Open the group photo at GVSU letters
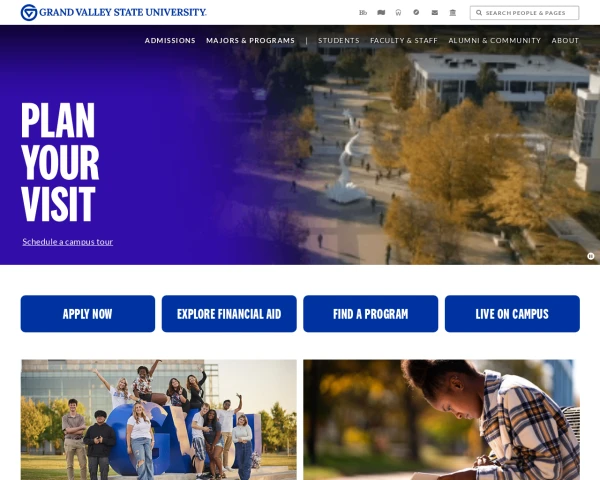Screen dimensions: 600x480 point(159,420)
